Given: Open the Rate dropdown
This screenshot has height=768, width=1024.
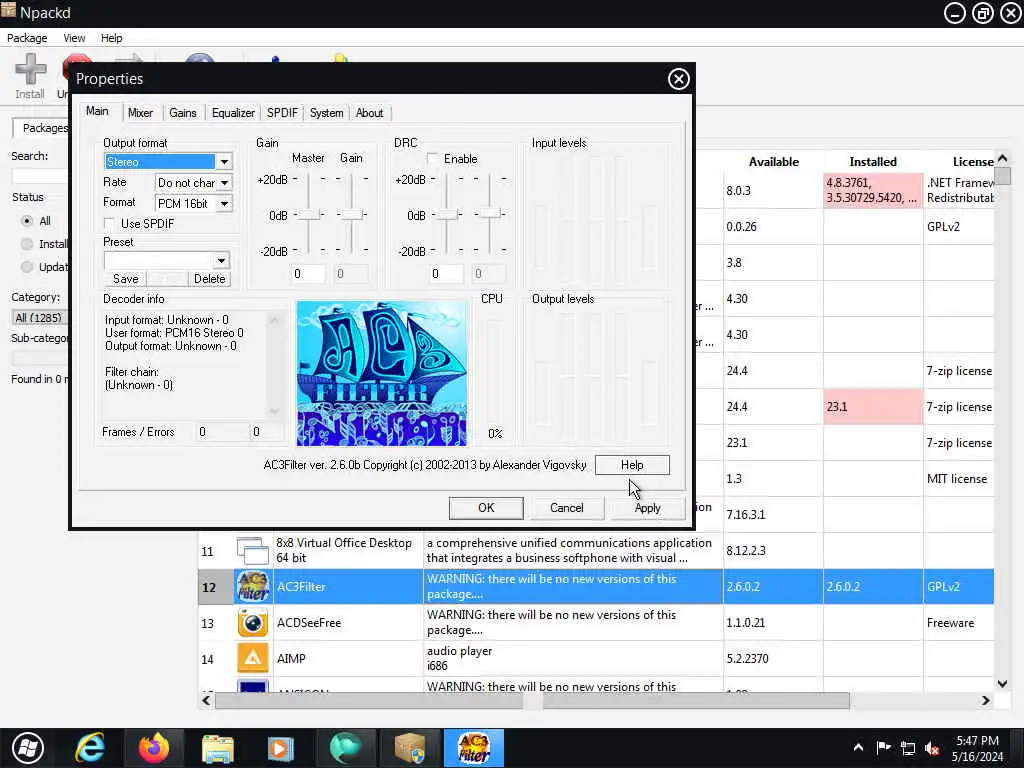Looking at the screenshot, I should [x=224, y=183].
